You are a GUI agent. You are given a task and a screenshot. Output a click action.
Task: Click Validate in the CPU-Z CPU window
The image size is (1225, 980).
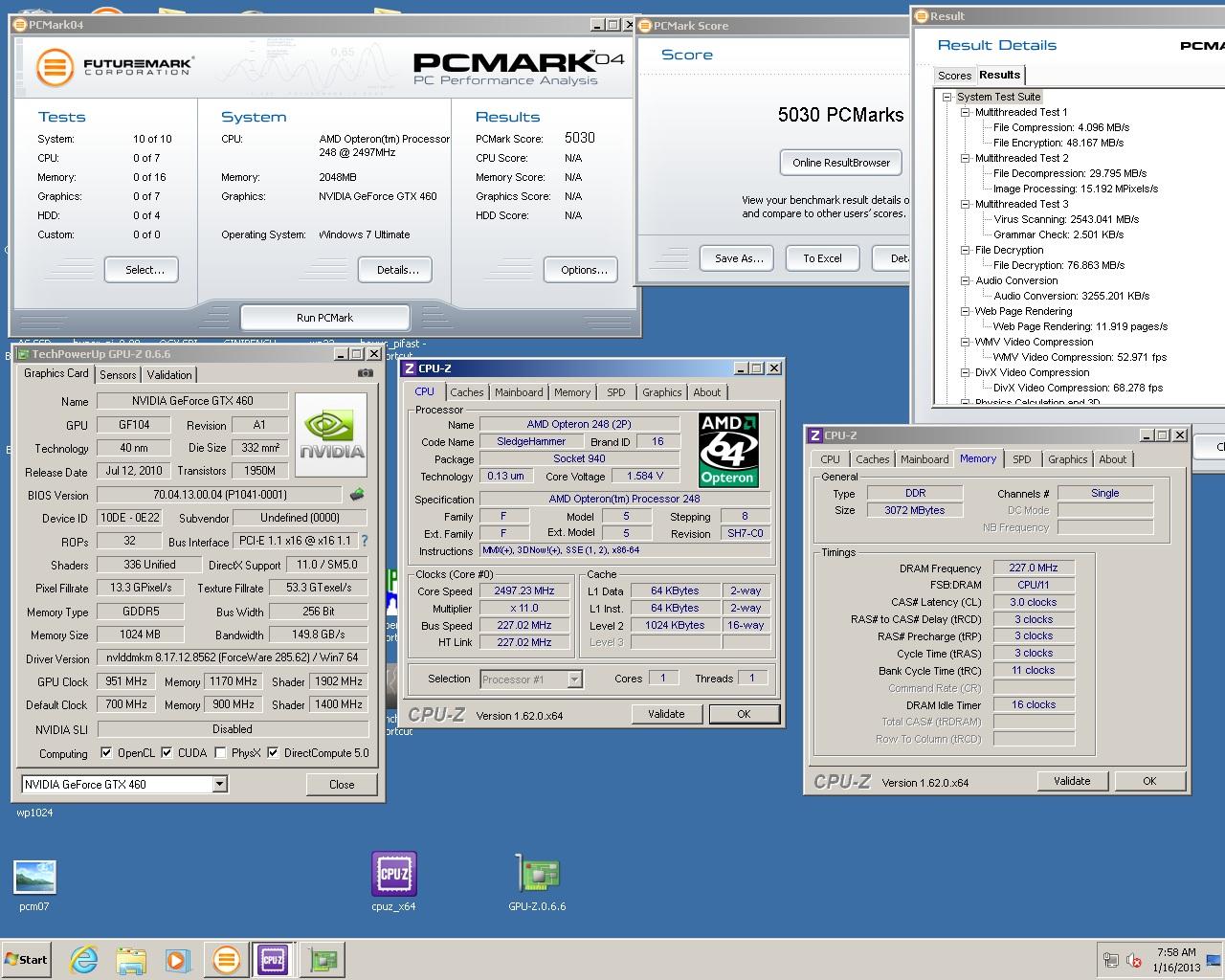666,714
